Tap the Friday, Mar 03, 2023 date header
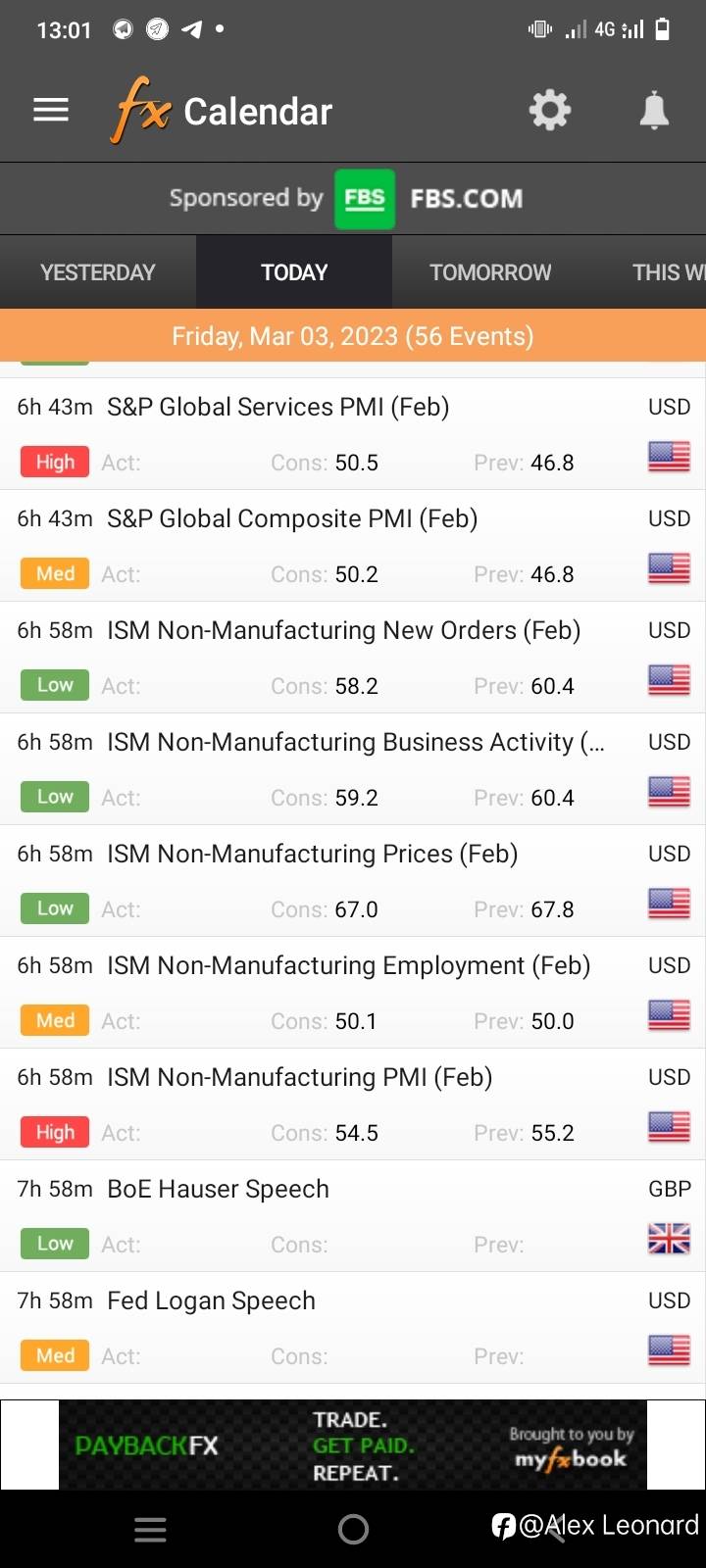 [x=353, y=336]
